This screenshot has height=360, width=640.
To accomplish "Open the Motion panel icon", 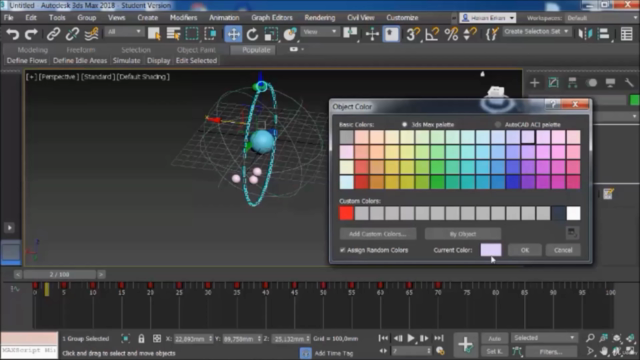I will [591, 83].
